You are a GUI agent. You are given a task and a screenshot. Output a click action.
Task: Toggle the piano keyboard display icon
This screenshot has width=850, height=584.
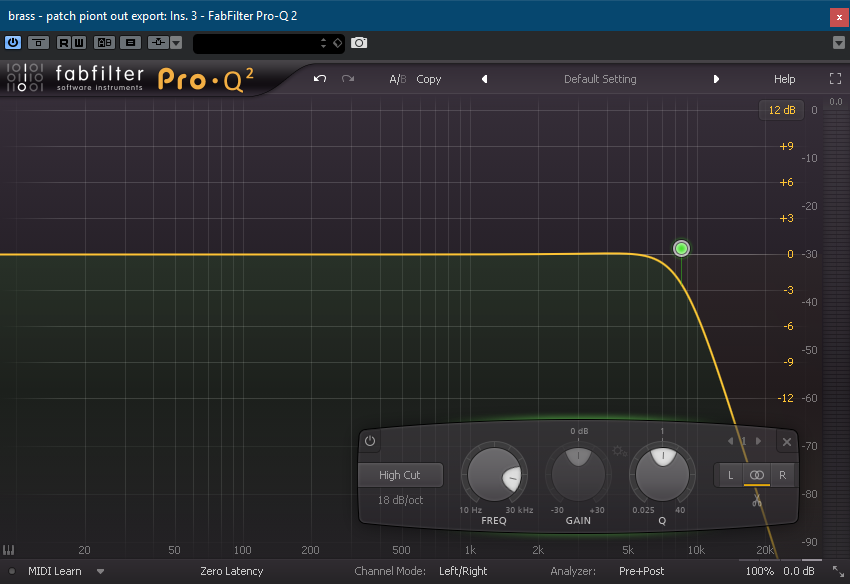pyautogui.click(x=8, y=550)
